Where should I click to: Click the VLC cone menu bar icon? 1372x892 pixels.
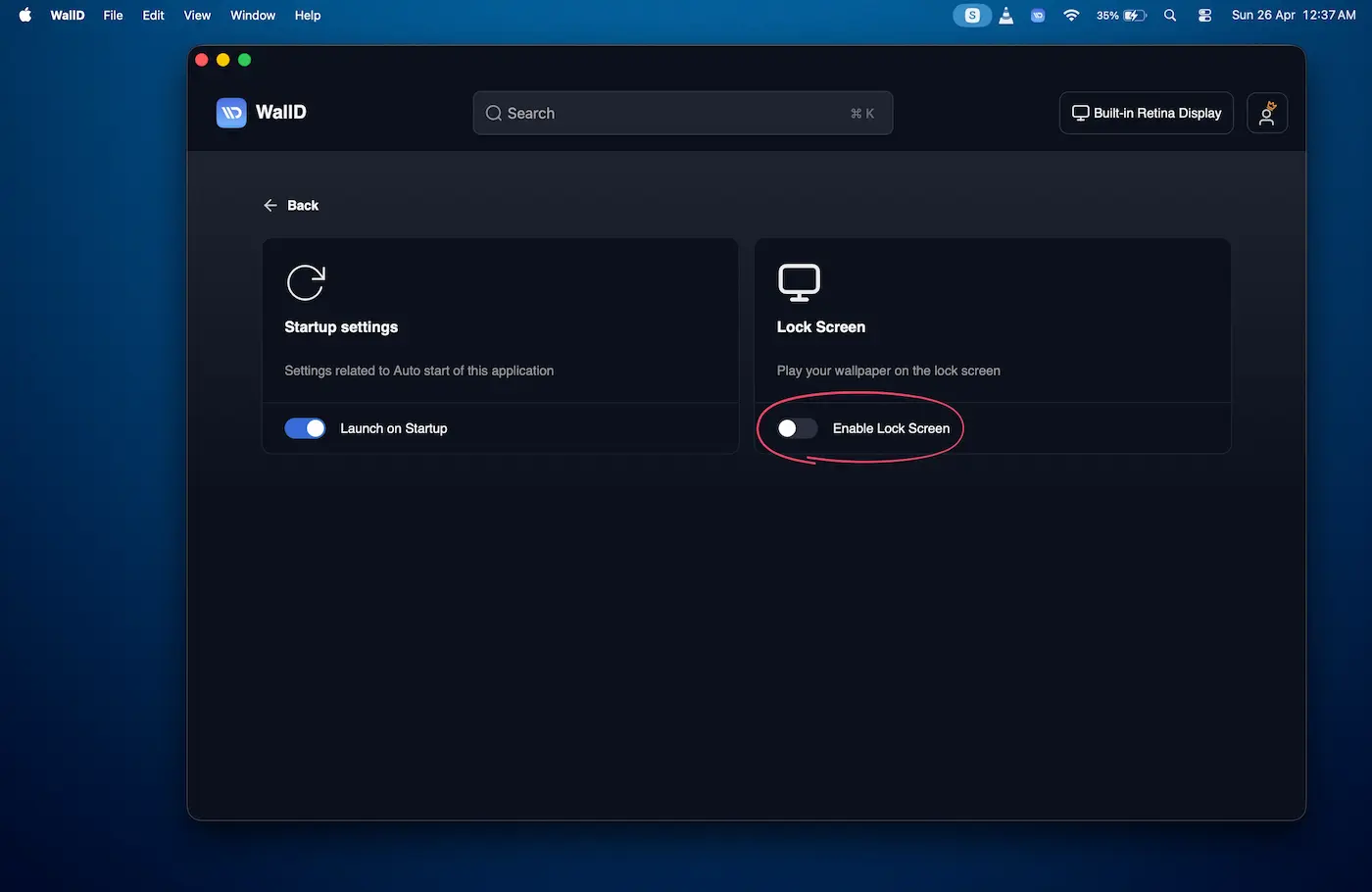click(1005, 16)
